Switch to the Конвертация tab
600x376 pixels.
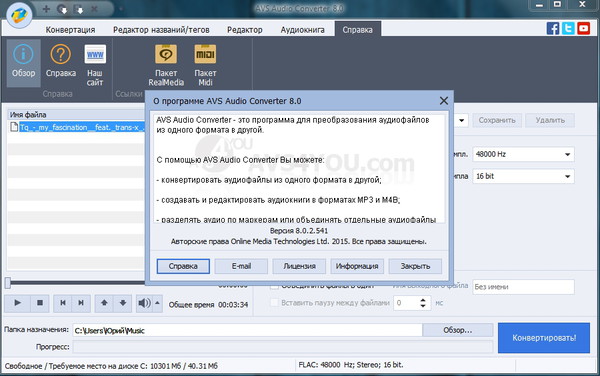[x=70, y=30]
